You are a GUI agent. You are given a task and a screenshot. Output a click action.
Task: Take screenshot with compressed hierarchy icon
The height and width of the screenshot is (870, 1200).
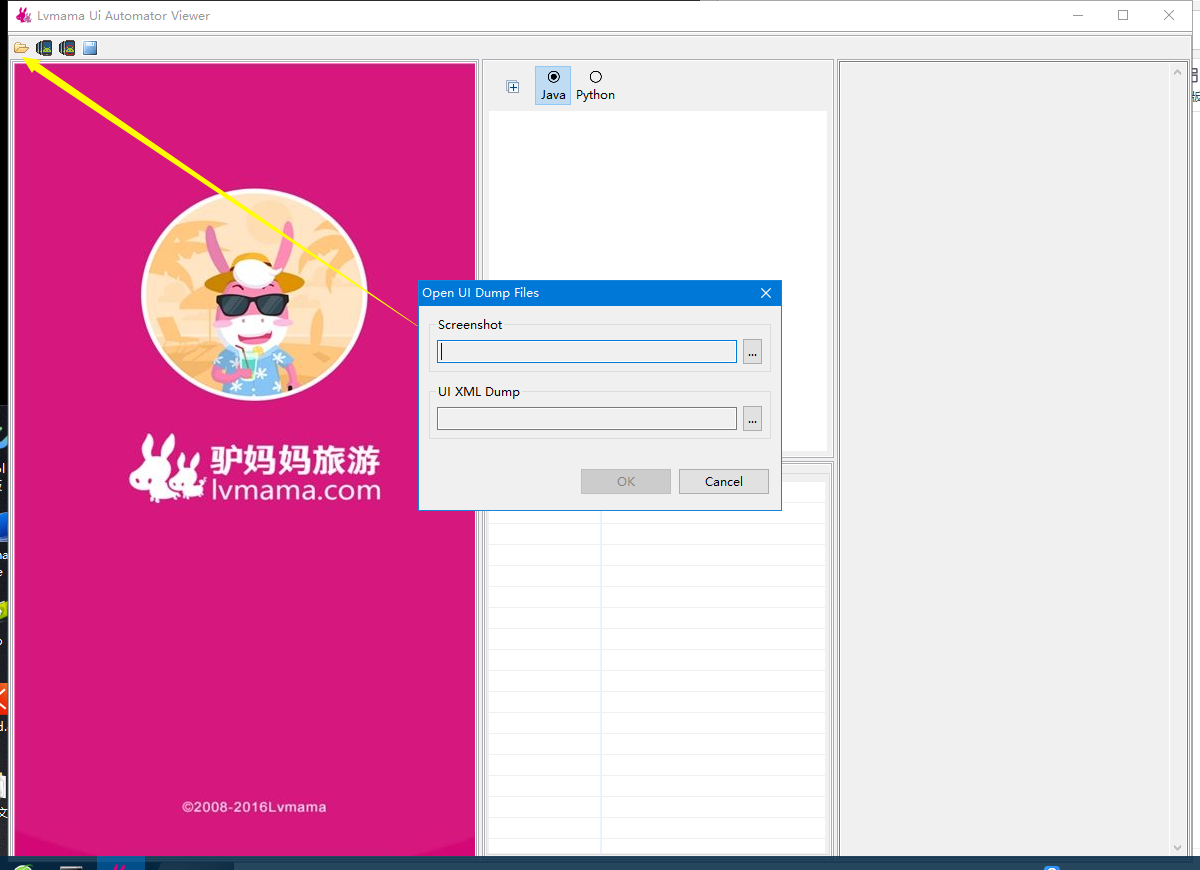click(66, 47)
